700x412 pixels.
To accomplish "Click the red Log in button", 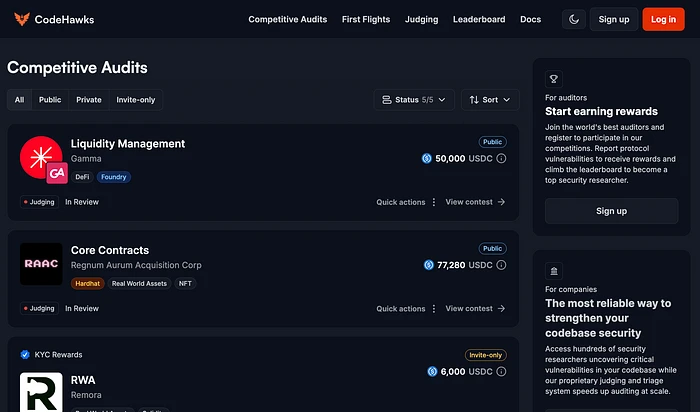I will pyautogui.click(x=663, y=19).
